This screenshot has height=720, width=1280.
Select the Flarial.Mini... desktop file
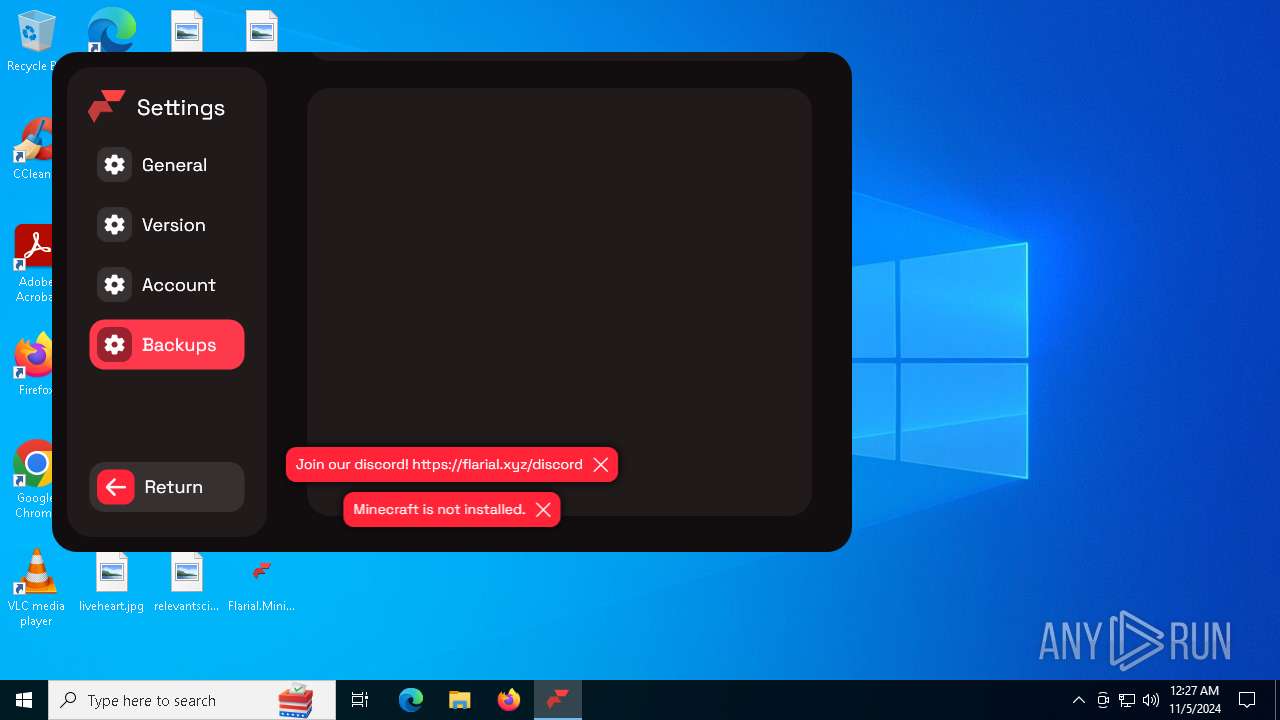coord(261,583)
